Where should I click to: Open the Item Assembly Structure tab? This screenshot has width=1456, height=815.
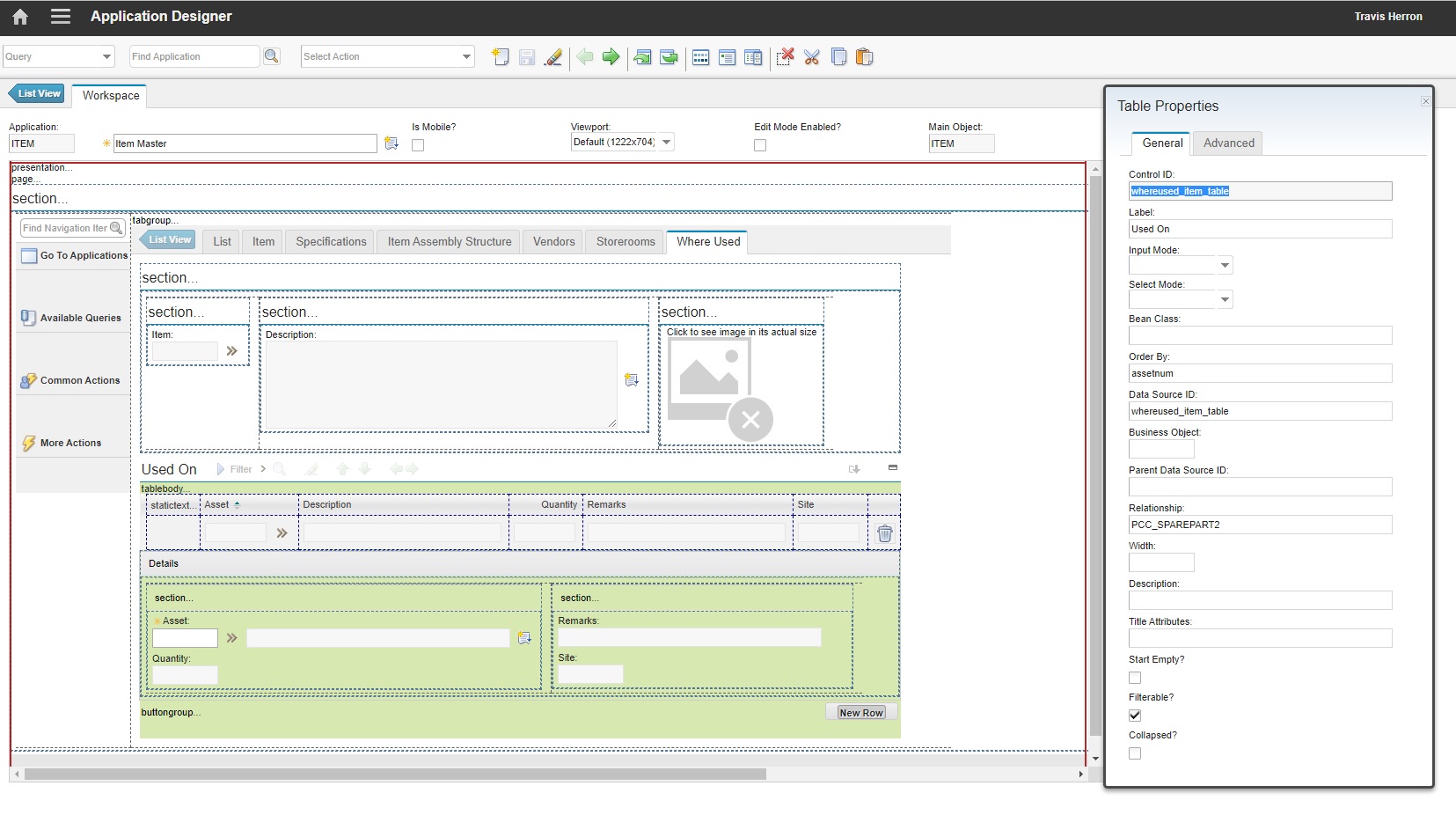click(x=448, y=241)
